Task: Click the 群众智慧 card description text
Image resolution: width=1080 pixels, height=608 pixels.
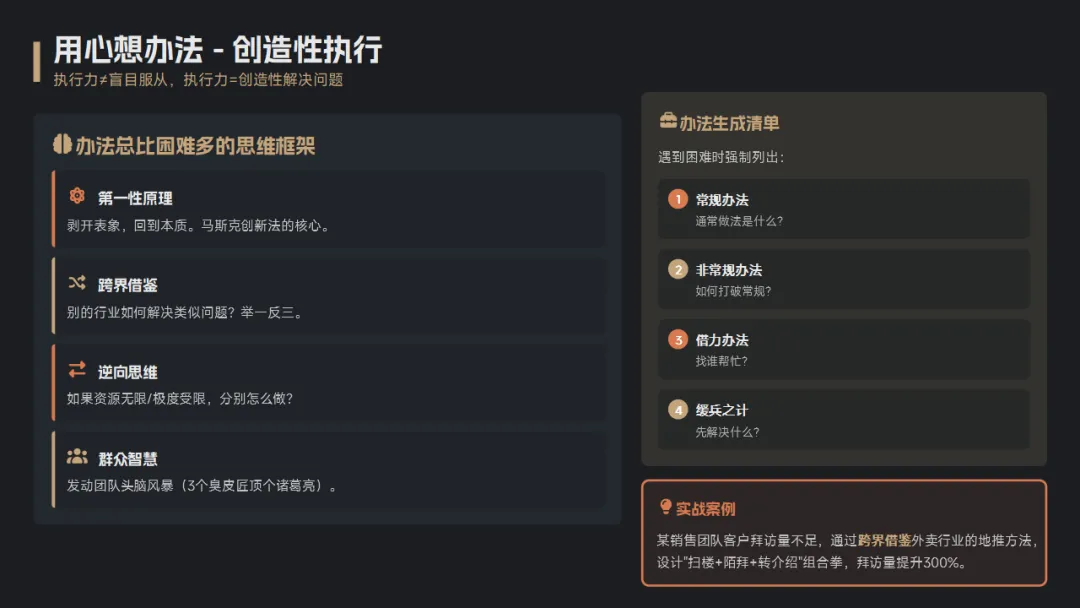Action: point(202,486)
